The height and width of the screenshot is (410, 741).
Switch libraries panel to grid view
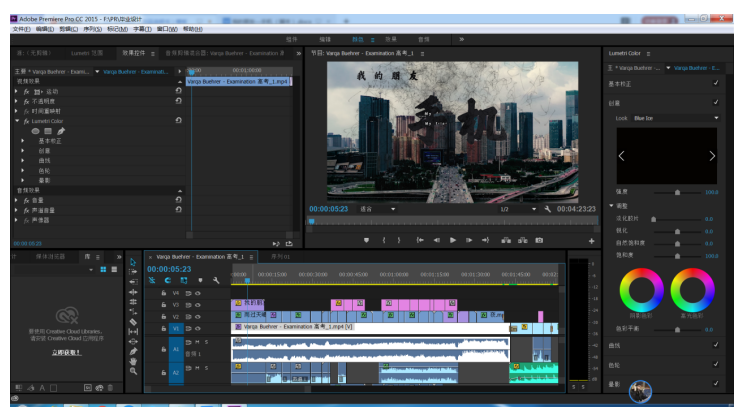point(103,269)
